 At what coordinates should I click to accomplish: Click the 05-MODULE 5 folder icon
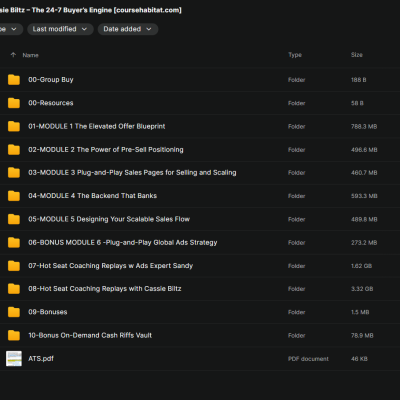tap(14, 219)
